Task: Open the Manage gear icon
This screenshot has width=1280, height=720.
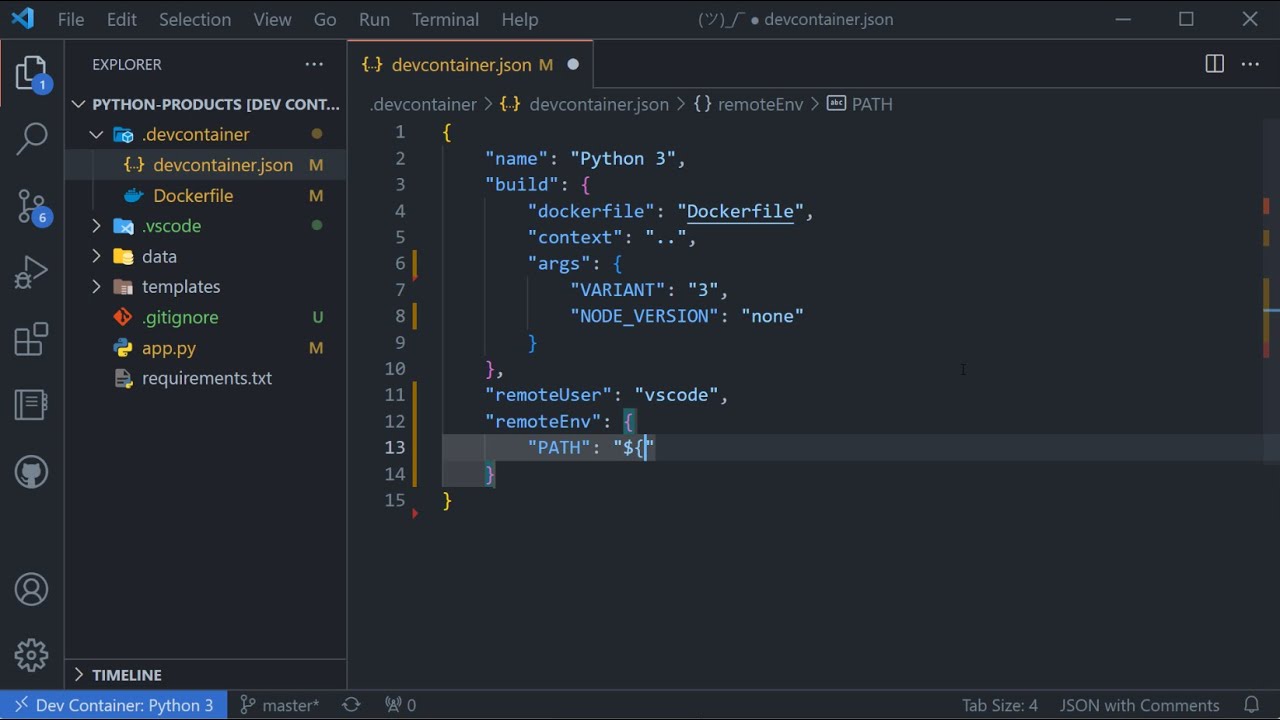Action: [31, 655]
